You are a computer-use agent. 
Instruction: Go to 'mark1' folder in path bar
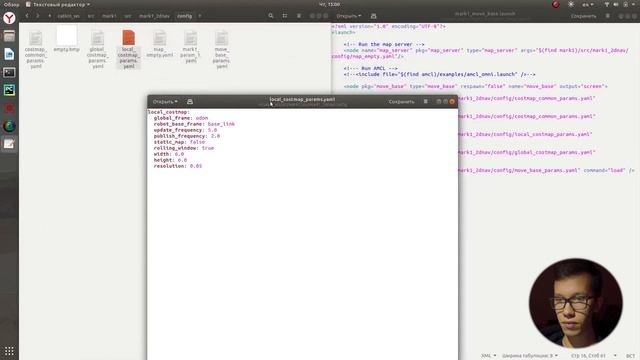click(x=109, y=16)
